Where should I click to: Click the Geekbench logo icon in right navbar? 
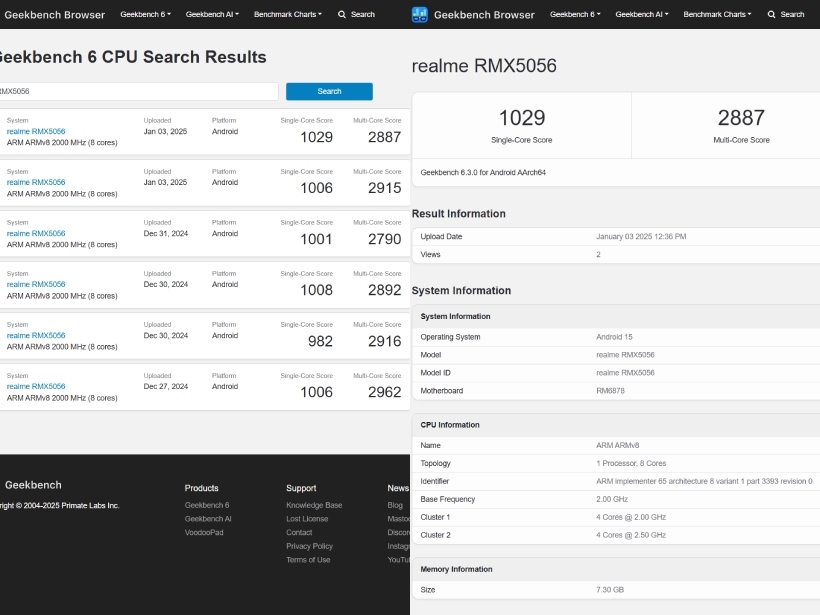pyautogui.click(x=419, y=15)
